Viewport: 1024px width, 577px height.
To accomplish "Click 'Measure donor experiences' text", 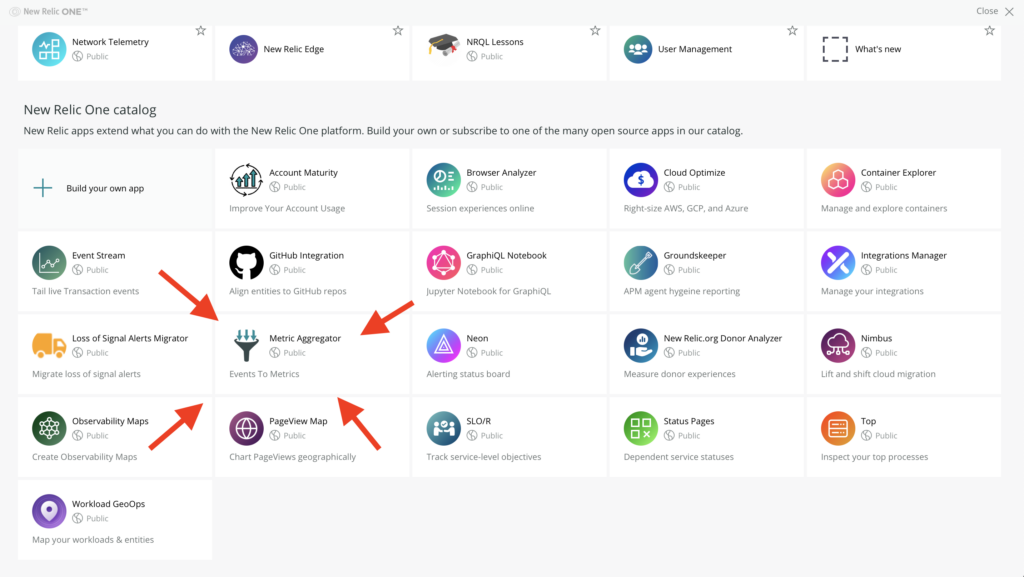I will click(x=679, y=374).
